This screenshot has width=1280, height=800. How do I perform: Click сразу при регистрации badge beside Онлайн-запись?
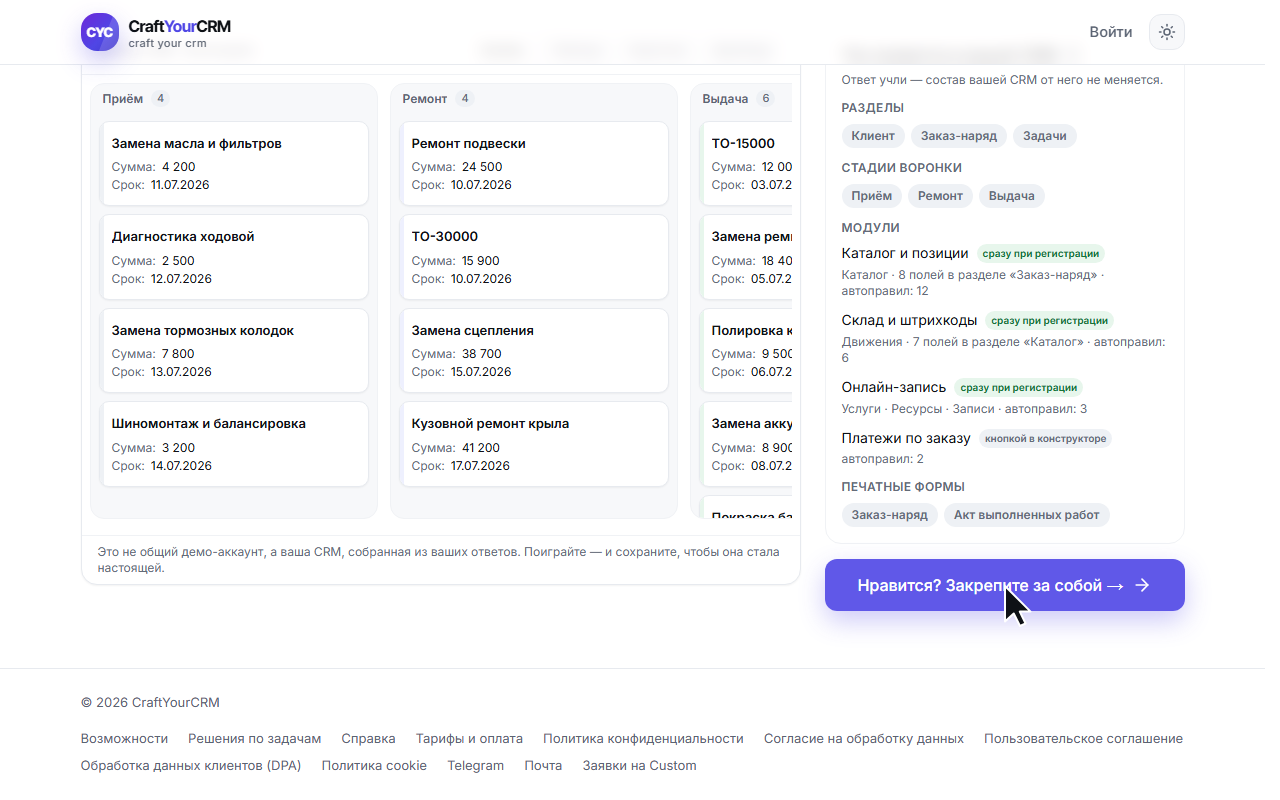[x=1018, y=387]
